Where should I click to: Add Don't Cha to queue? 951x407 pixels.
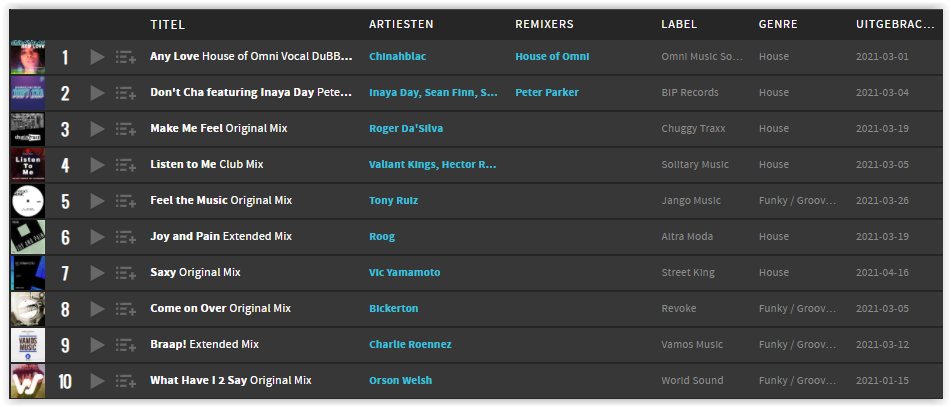(126, 93)
